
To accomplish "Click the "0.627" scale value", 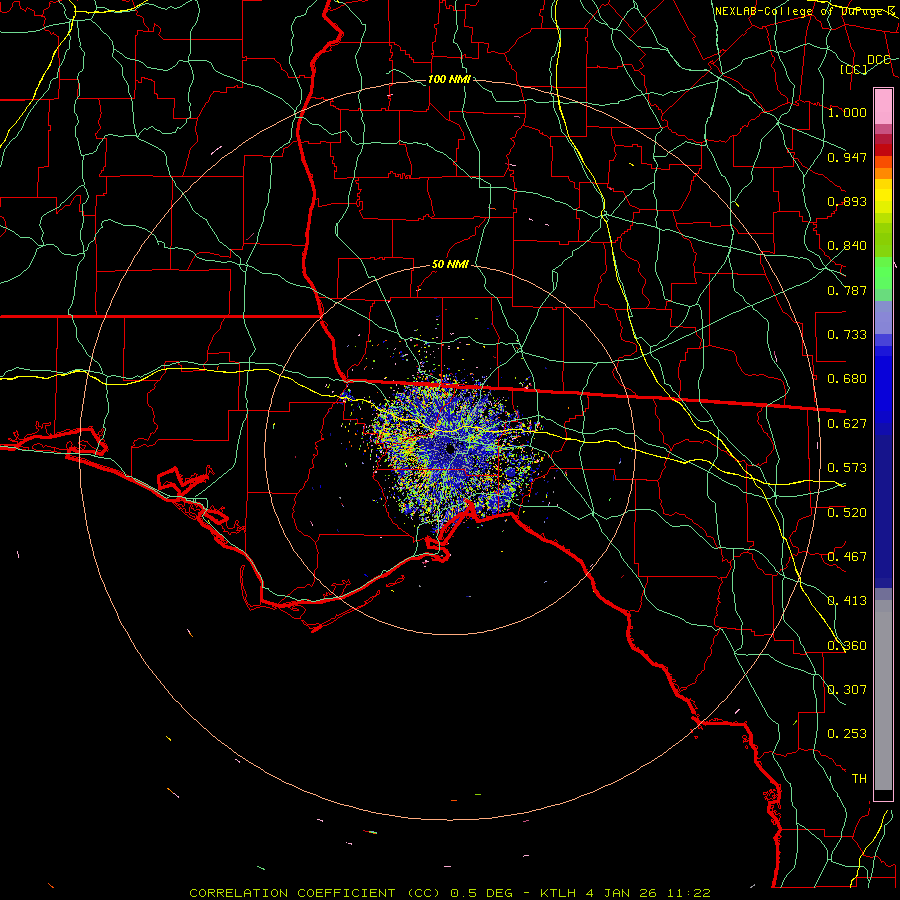I will point(847,424).
